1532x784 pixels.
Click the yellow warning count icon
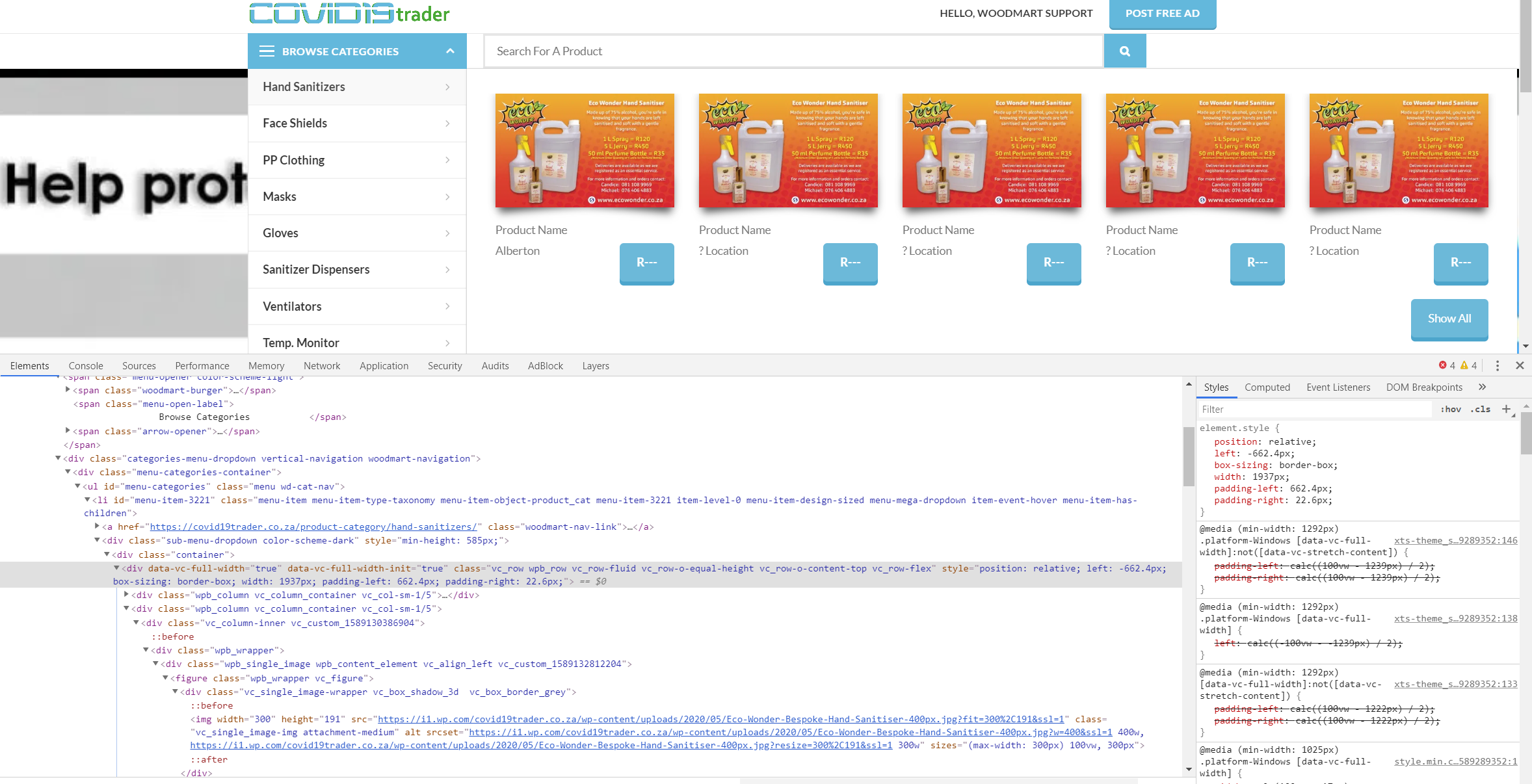[1464, 365]
